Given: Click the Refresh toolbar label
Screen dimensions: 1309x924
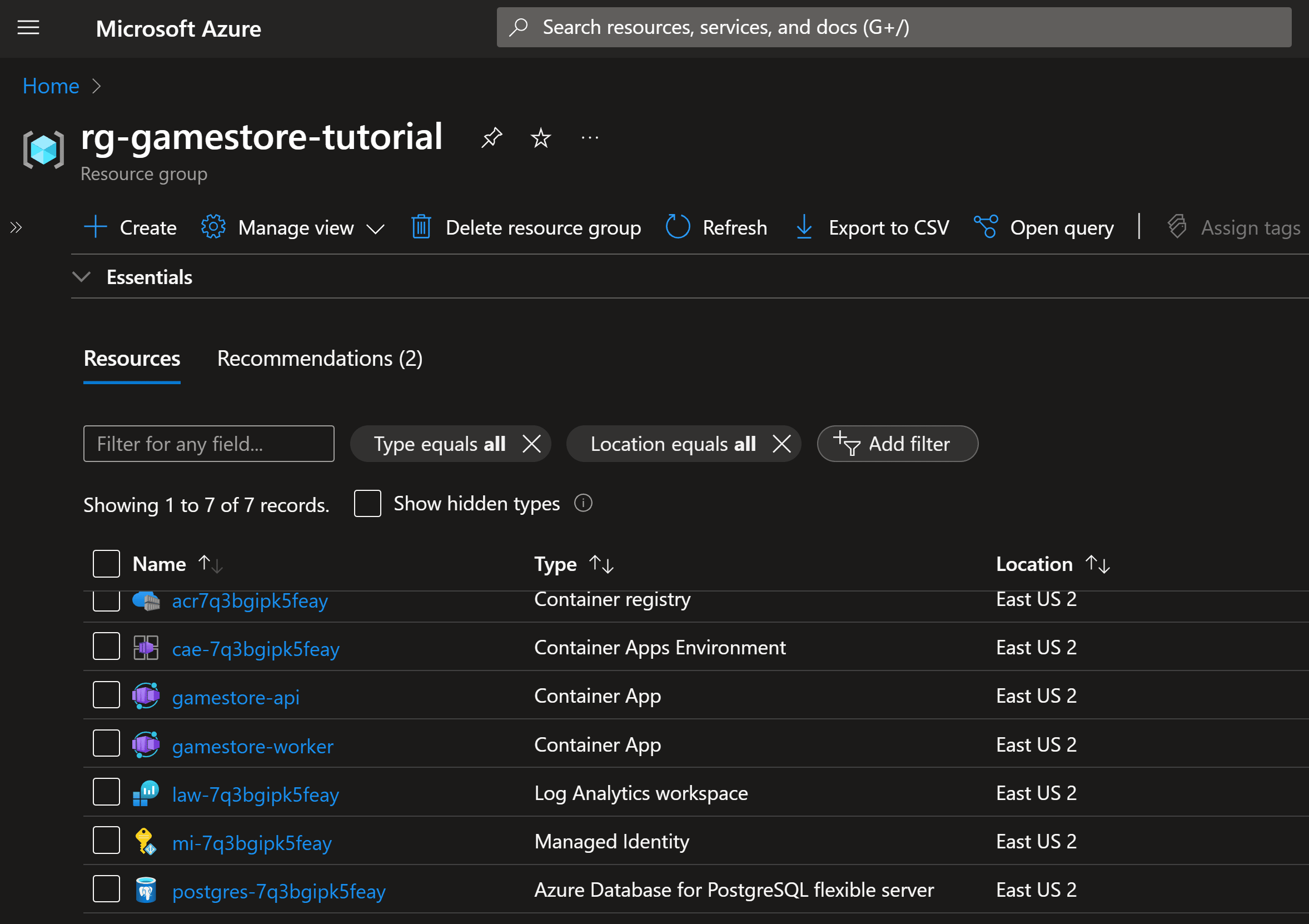Looking at the screenshot, I should [735, 227].
